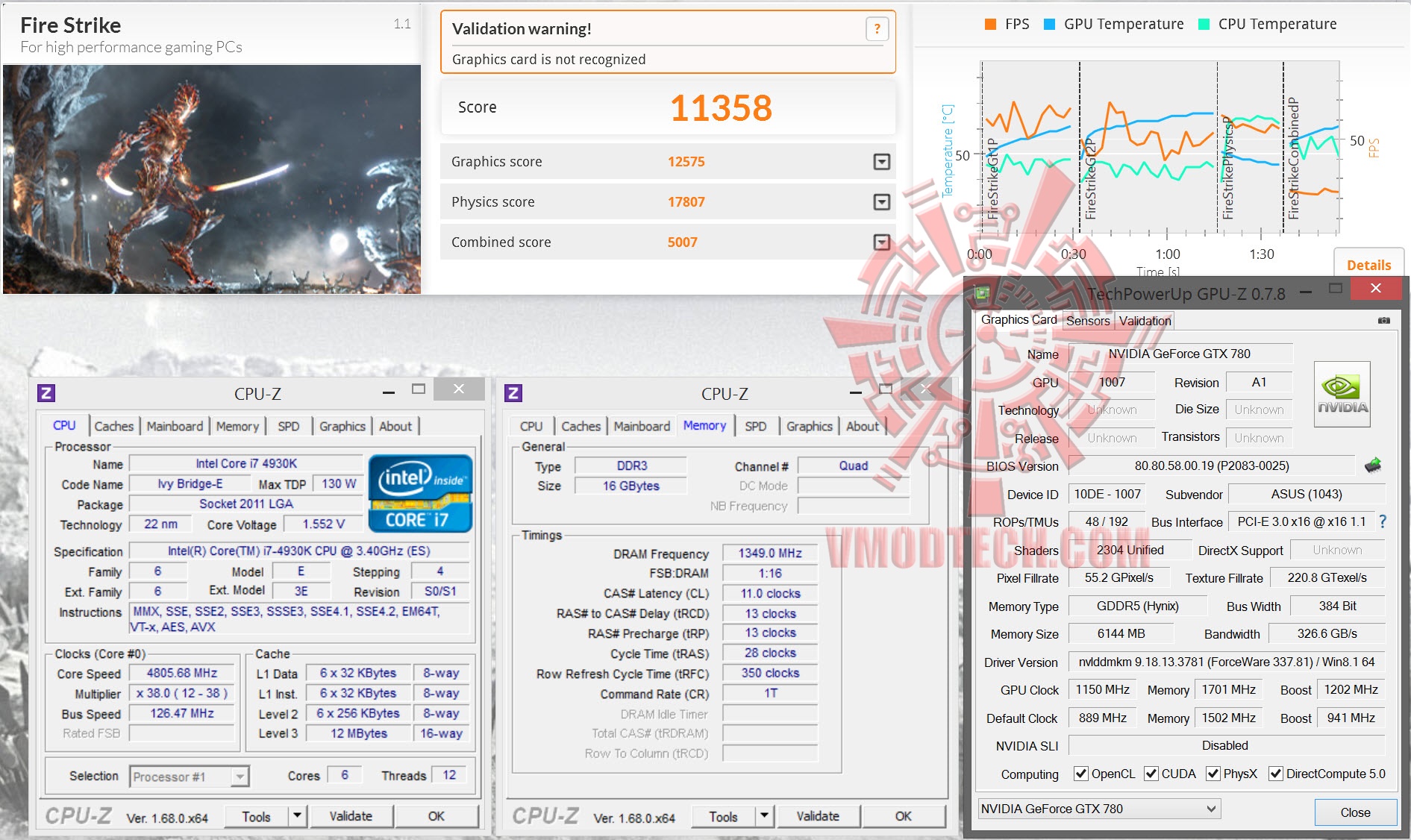Click Tools button in right CPU-Z
The image size is (1411, 840).
point(723,817)
